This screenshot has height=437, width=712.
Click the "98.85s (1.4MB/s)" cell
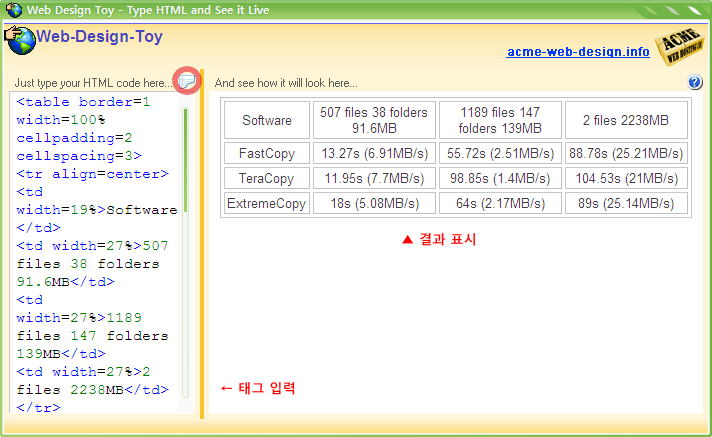pos(500,178)
